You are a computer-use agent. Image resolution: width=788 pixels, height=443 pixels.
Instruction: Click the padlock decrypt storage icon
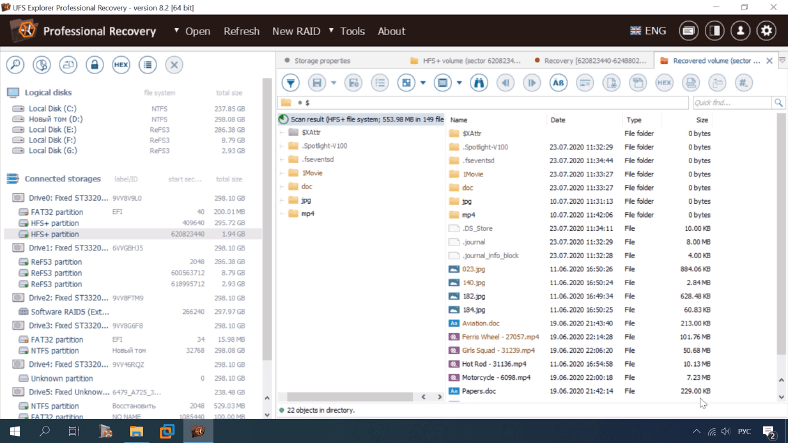(x=94, y=65)
